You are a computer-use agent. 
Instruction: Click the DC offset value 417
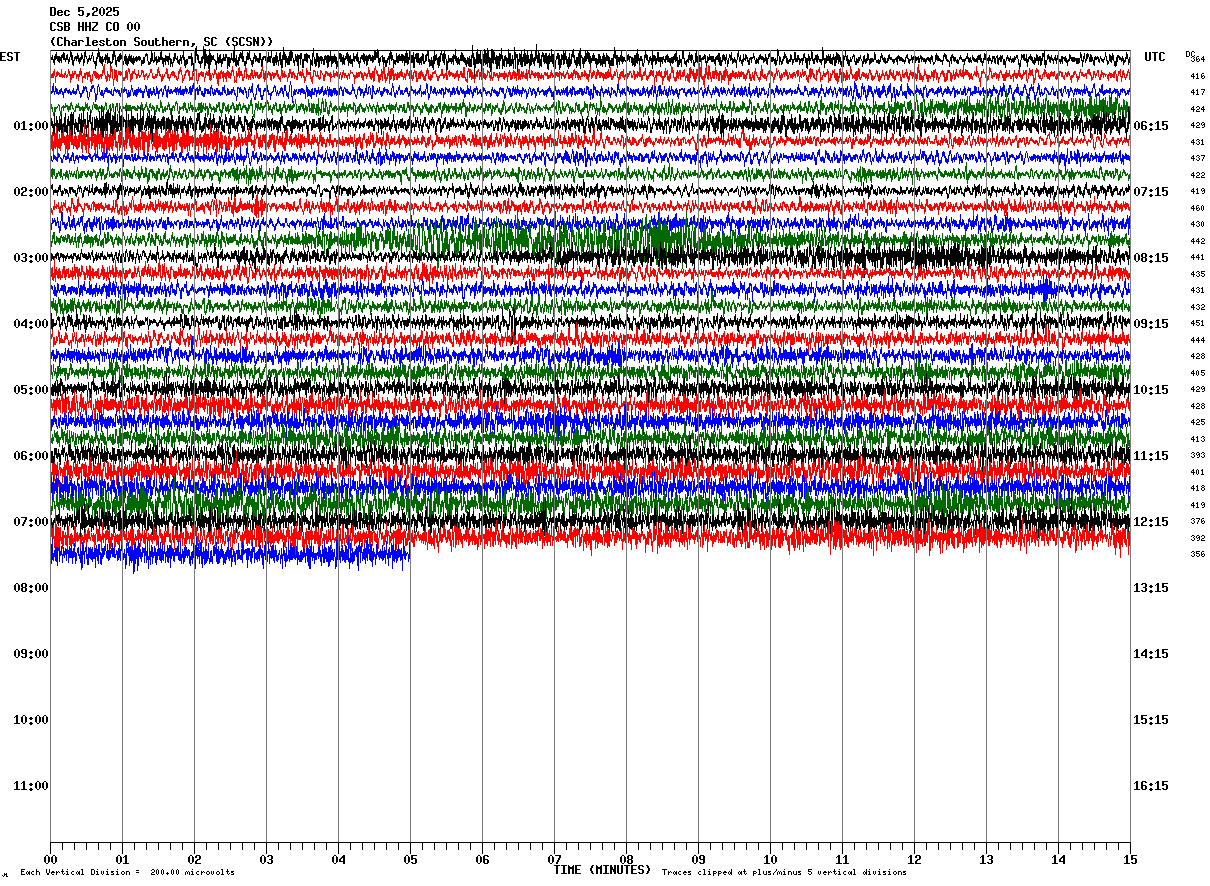[1198, 93]
